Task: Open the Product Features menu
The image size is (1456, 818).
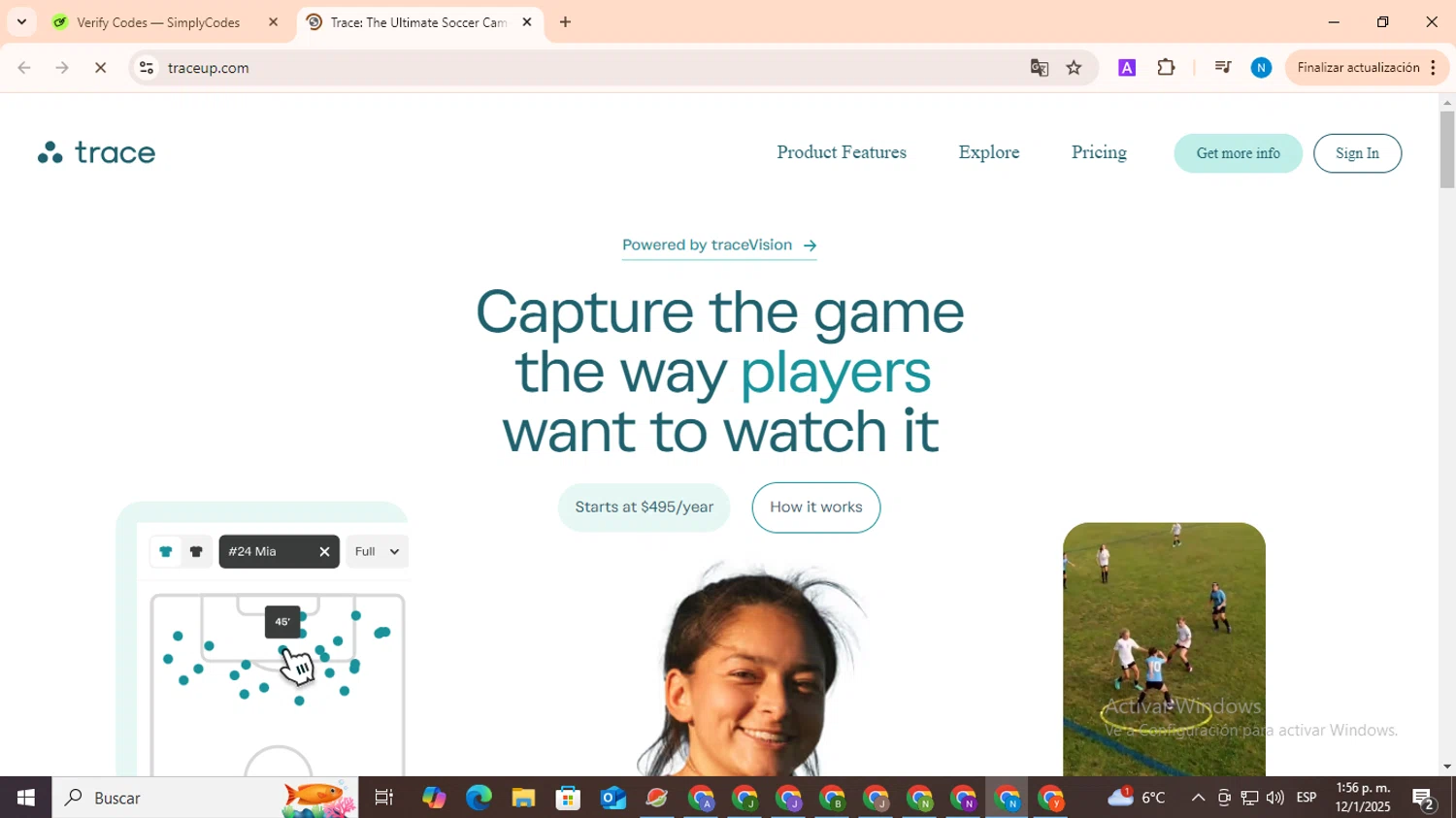Action: pyautogui.click(x=842, y=152)
